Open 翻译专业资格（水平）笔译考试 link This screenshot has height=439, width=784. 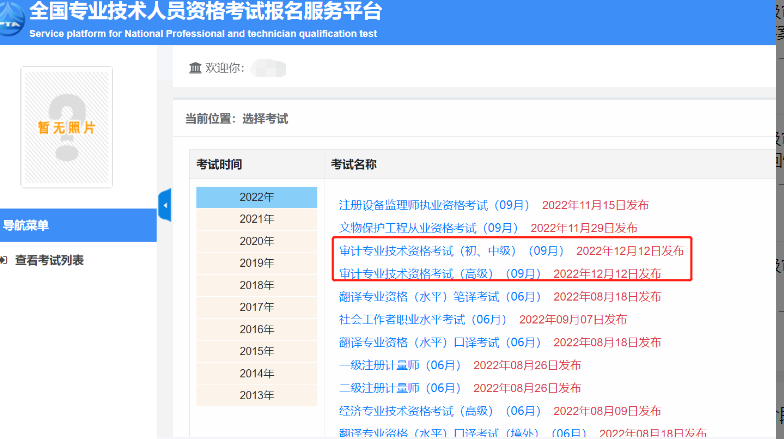[x=440, y=296]
